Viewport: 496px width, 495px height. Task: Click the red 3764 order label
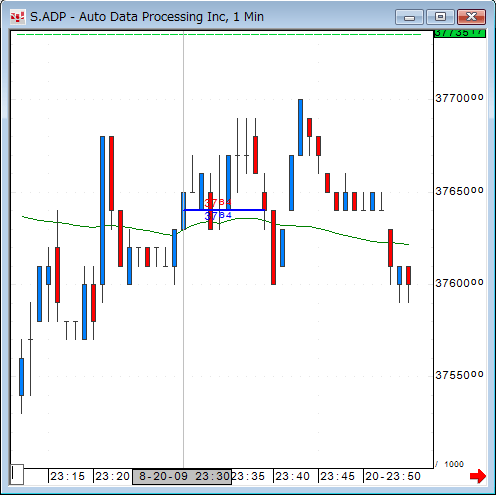(x=218, y=202)
